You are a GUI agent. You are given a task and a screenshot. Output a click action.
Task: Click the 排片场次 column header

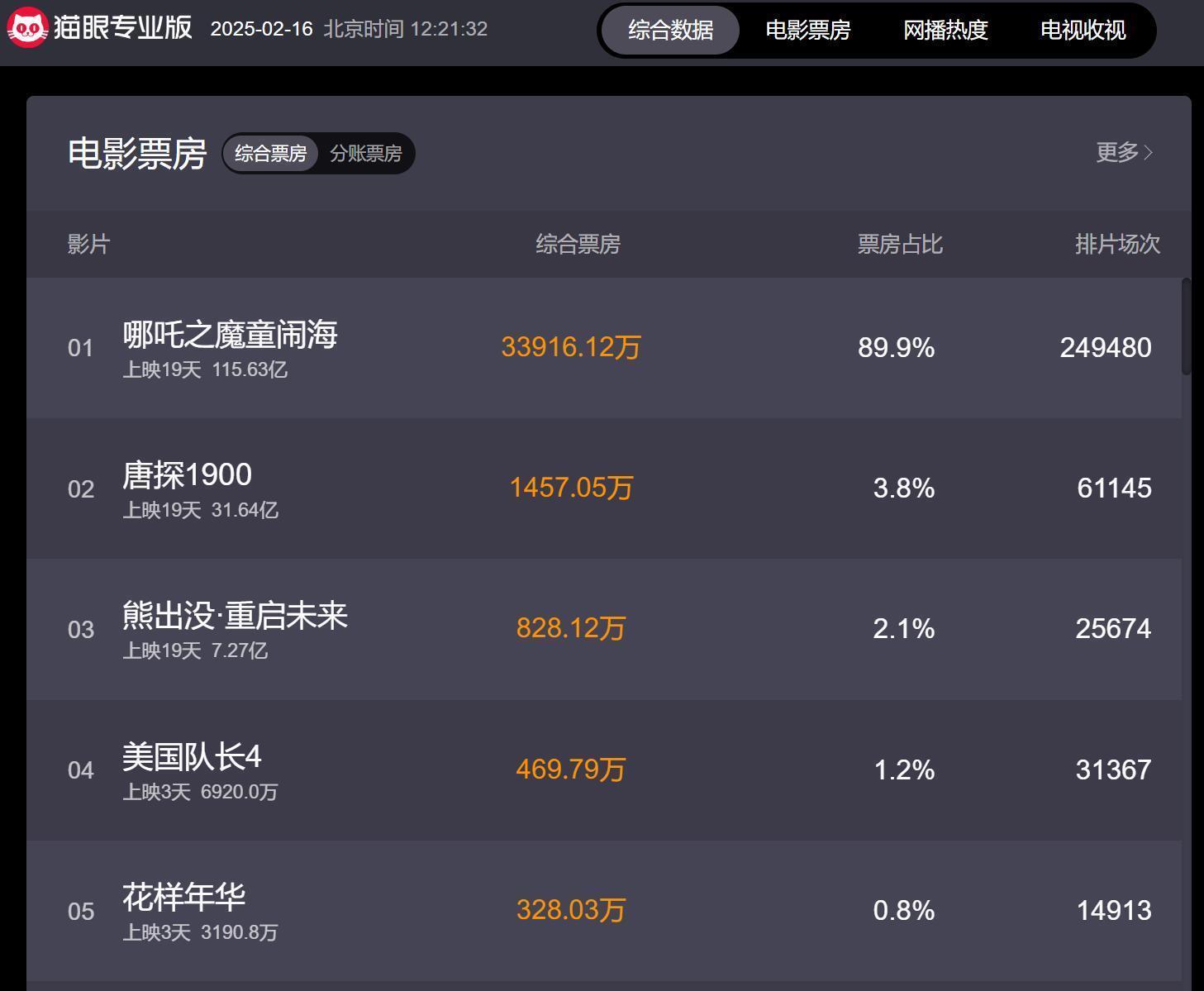1117,245
